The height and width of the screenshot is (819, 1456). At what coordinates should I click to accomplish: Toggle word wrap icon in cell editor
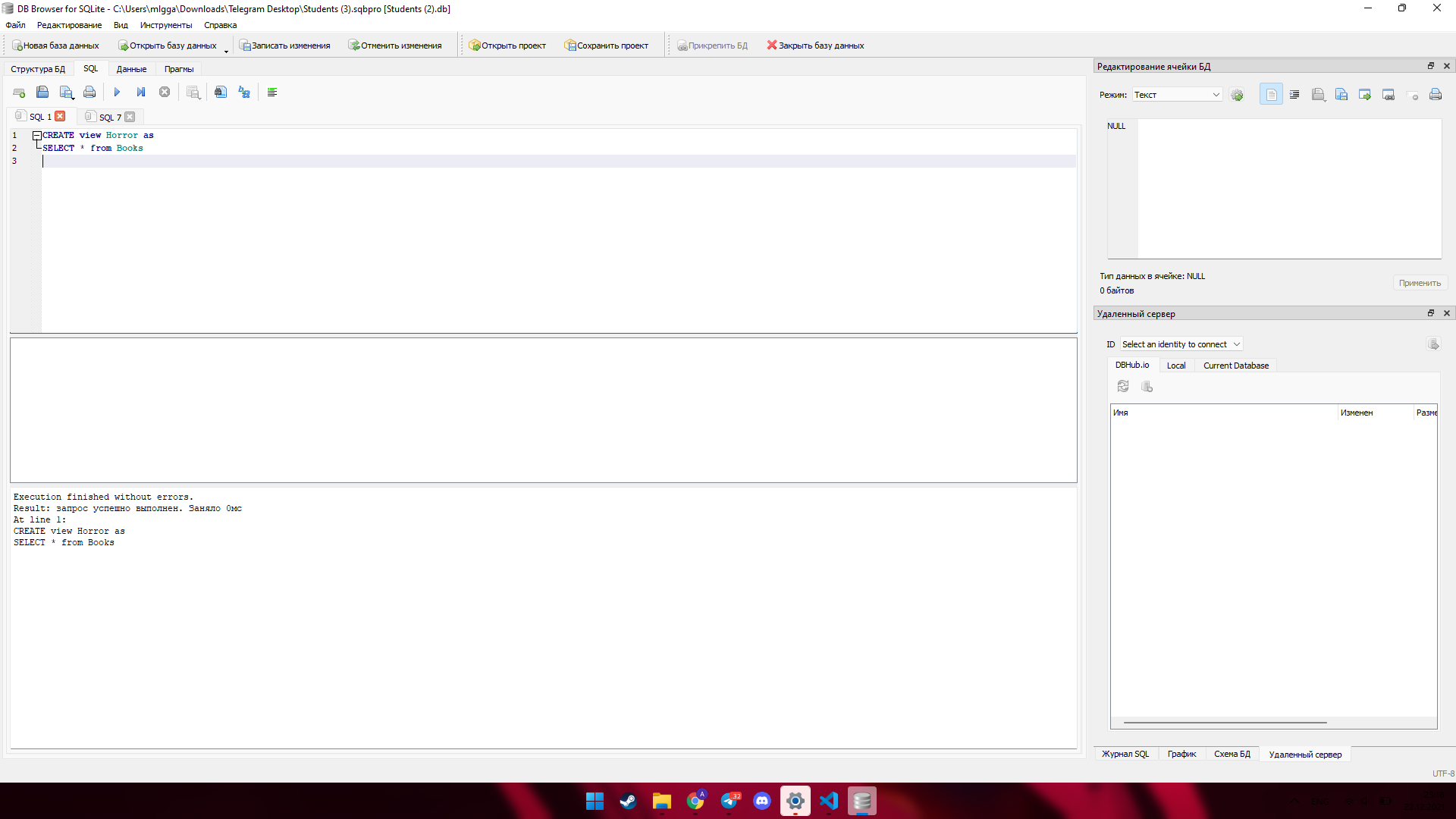pos(1294,95)
